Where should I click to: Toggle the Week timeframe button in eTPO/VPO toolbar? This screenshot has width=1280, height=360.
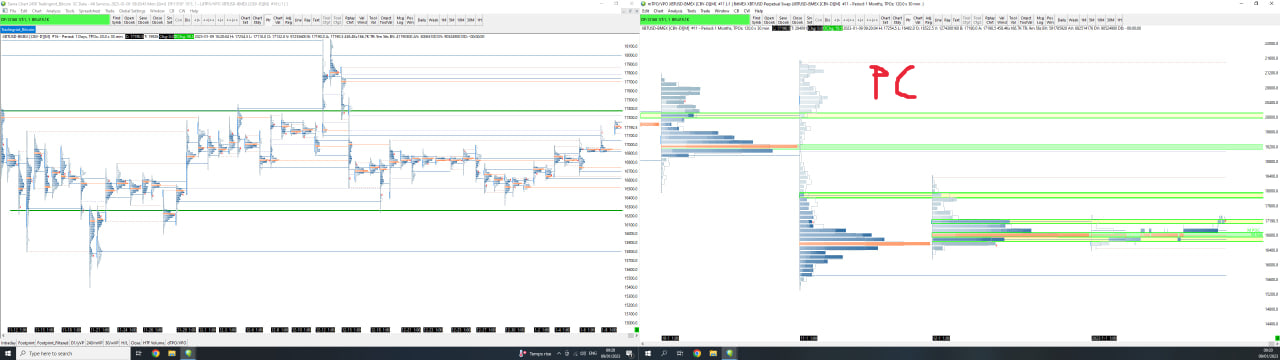click(1073, 20)
